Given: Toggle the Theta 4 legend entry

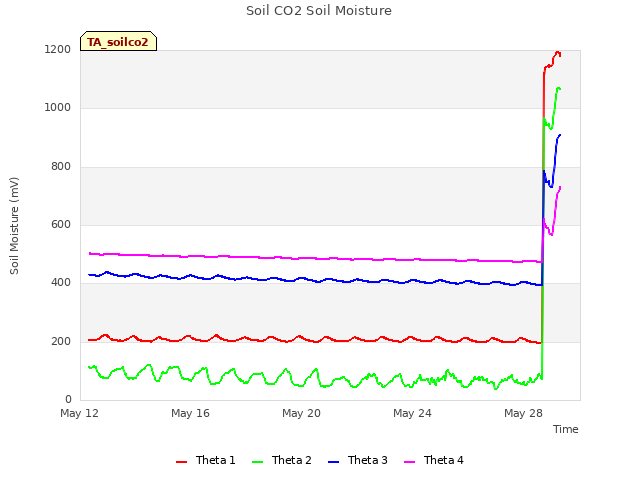Looking at the screenshot, I should (433, 460).
